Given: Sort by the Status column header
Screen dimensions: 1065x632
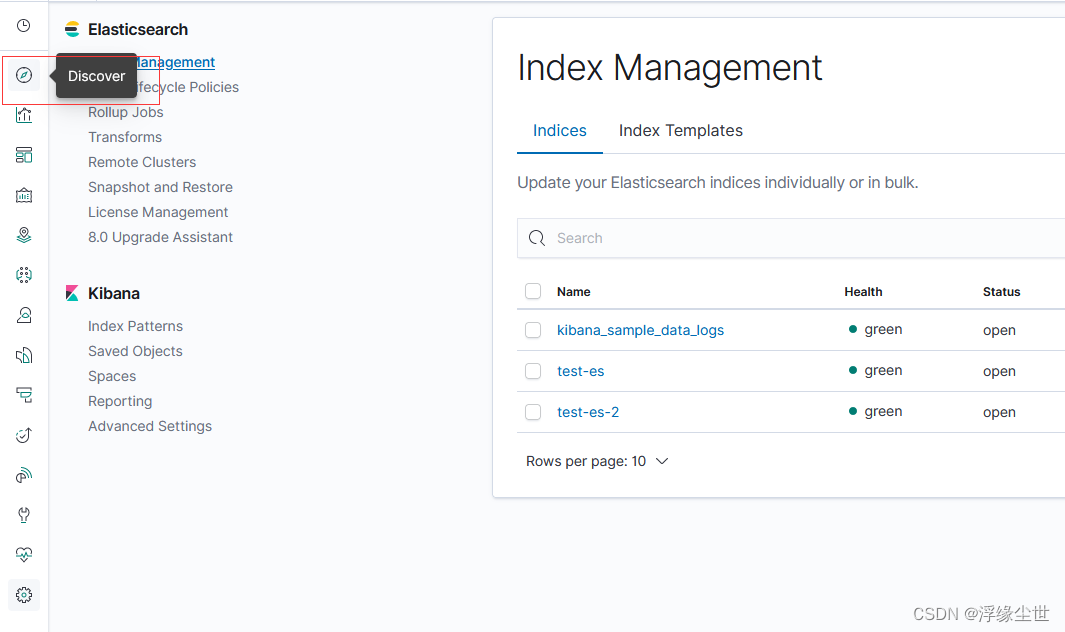Looking at the screenshot, I should [1002, 292].
